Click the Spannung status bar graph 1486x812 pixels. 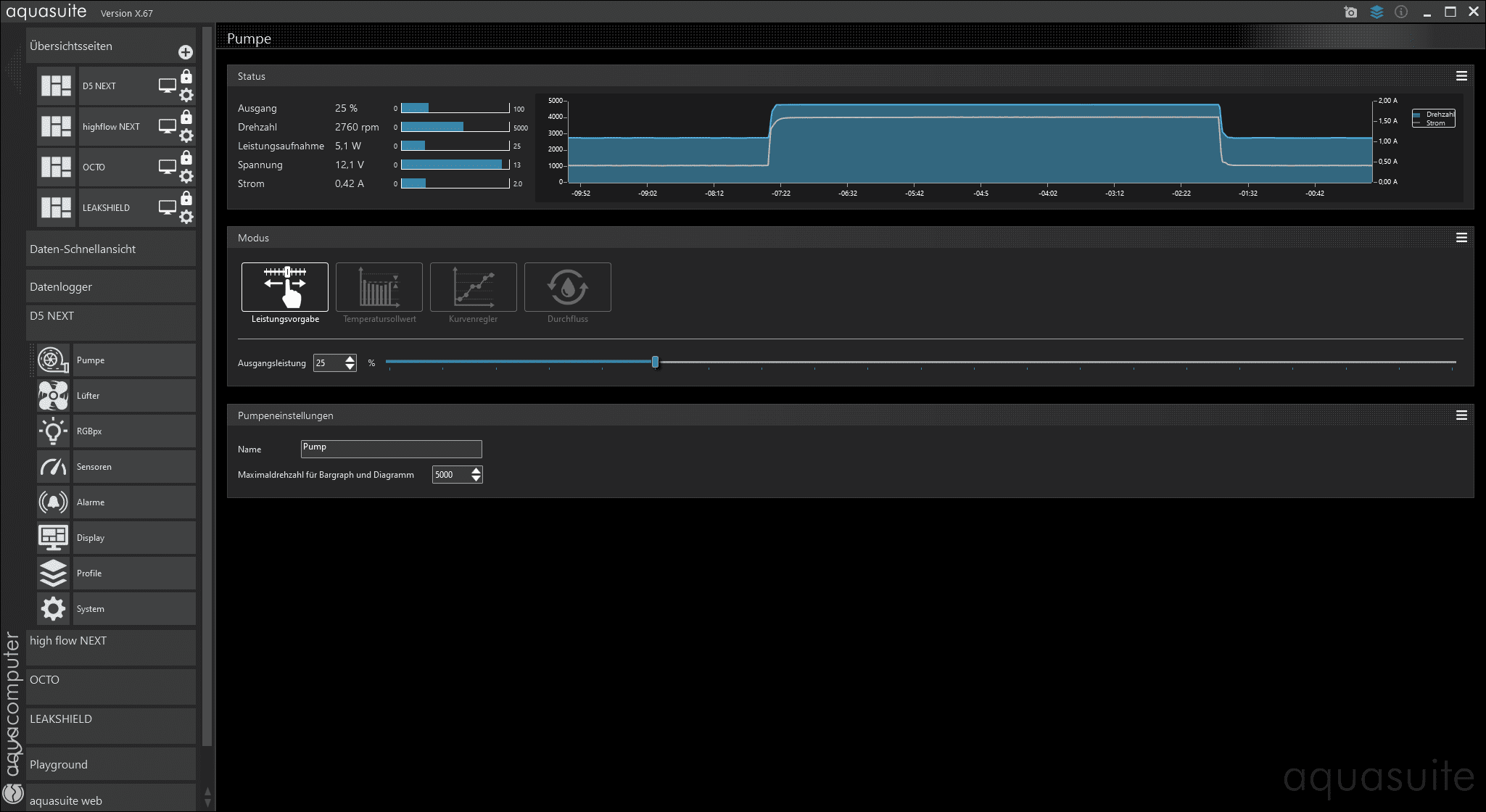(455, 165)
